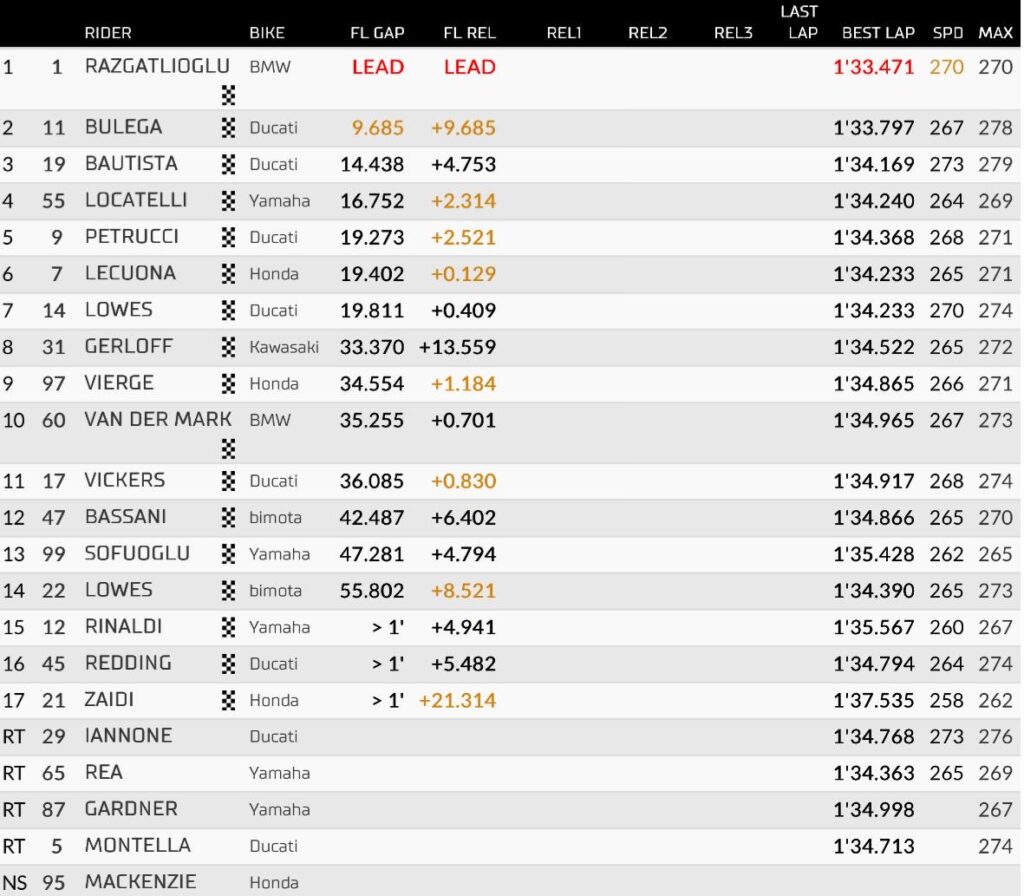This screenshot has width=1024, height=896.
Task: Select rider name MACKENZIE
Action: click(140, 882)
